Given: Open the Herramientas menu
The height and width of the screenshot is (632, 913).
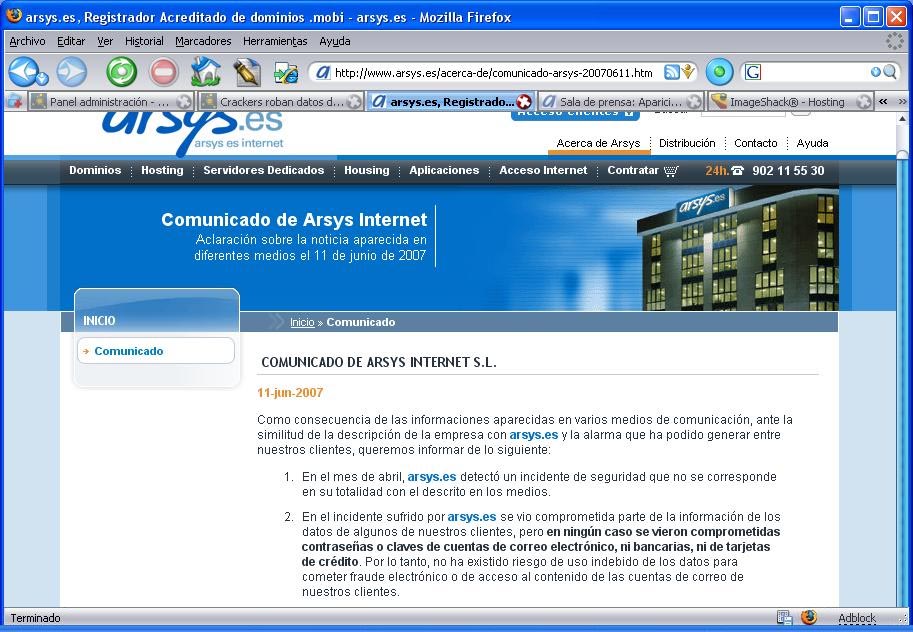Looking at the screenshot, I should 275,41.
